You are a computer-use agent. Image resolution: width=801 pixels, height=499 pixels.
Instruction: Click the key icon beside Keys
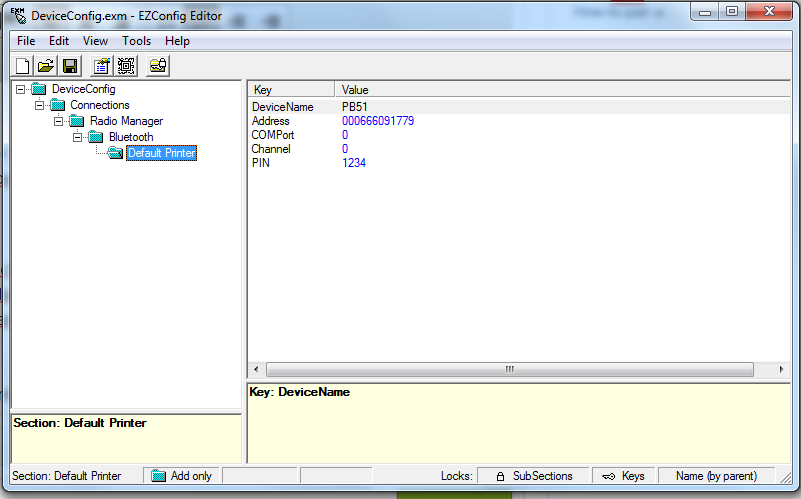608,477
